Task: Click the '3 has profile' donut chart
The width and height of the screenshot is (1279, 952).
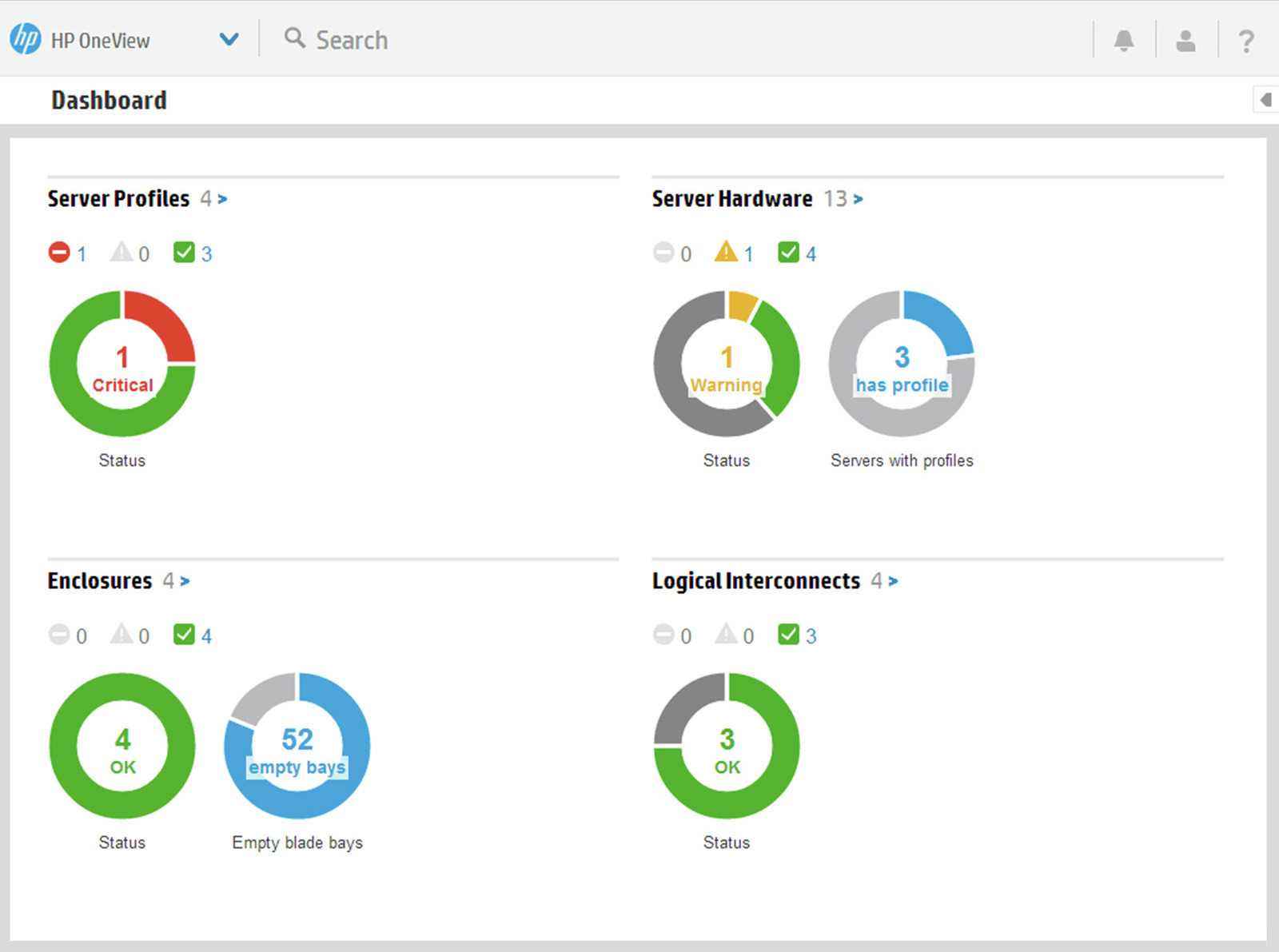Action: click(902, 364)
